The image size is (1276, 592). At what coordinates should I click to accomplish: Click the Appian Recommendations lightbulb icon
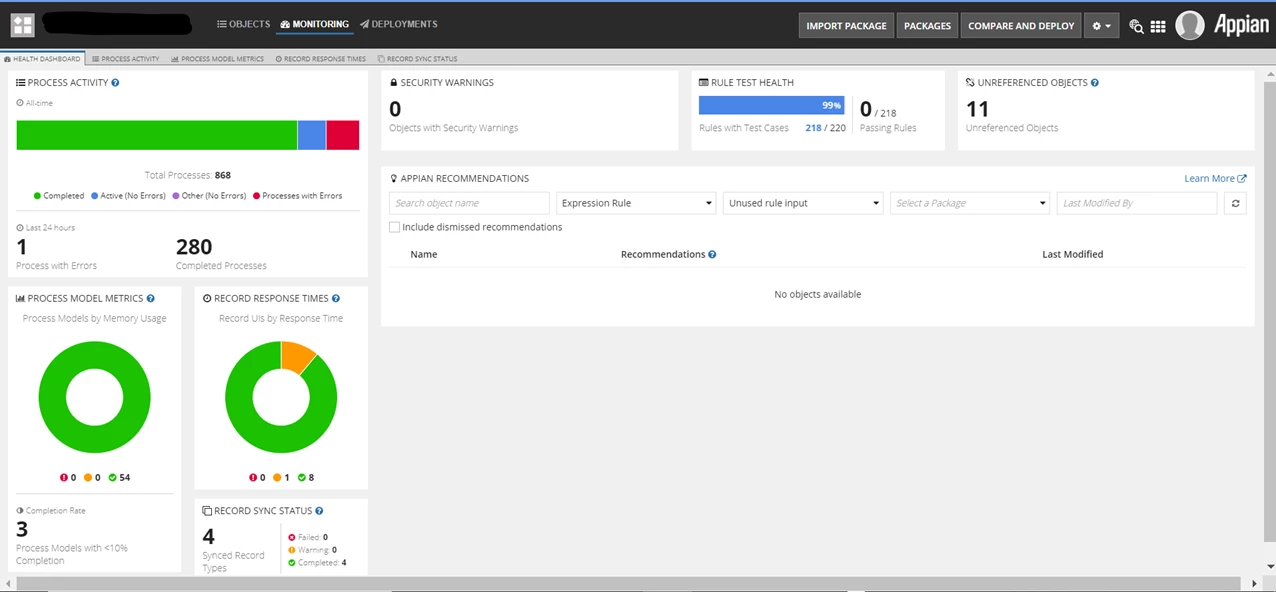[x=394, y=179]
